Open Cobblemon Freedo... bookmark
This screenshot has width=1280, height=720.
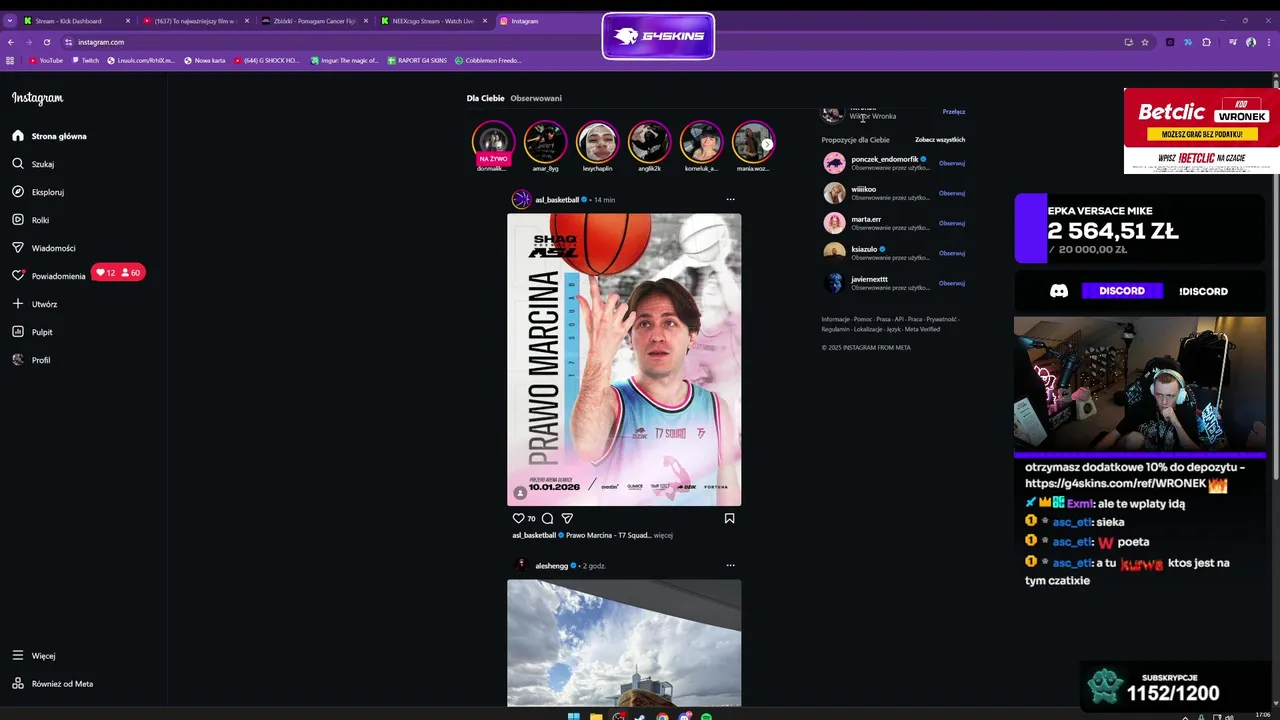tap(488, 60)
